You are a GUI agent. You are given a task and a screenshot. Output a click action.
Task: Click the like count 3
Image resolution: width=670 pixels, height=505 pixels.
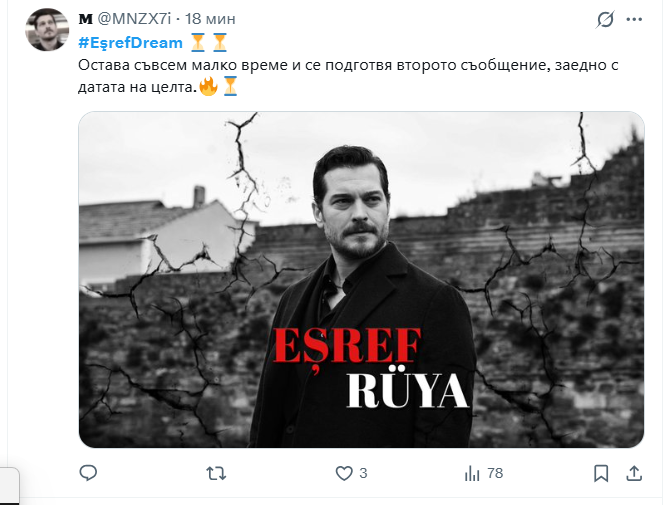click(x=363, y=473)
